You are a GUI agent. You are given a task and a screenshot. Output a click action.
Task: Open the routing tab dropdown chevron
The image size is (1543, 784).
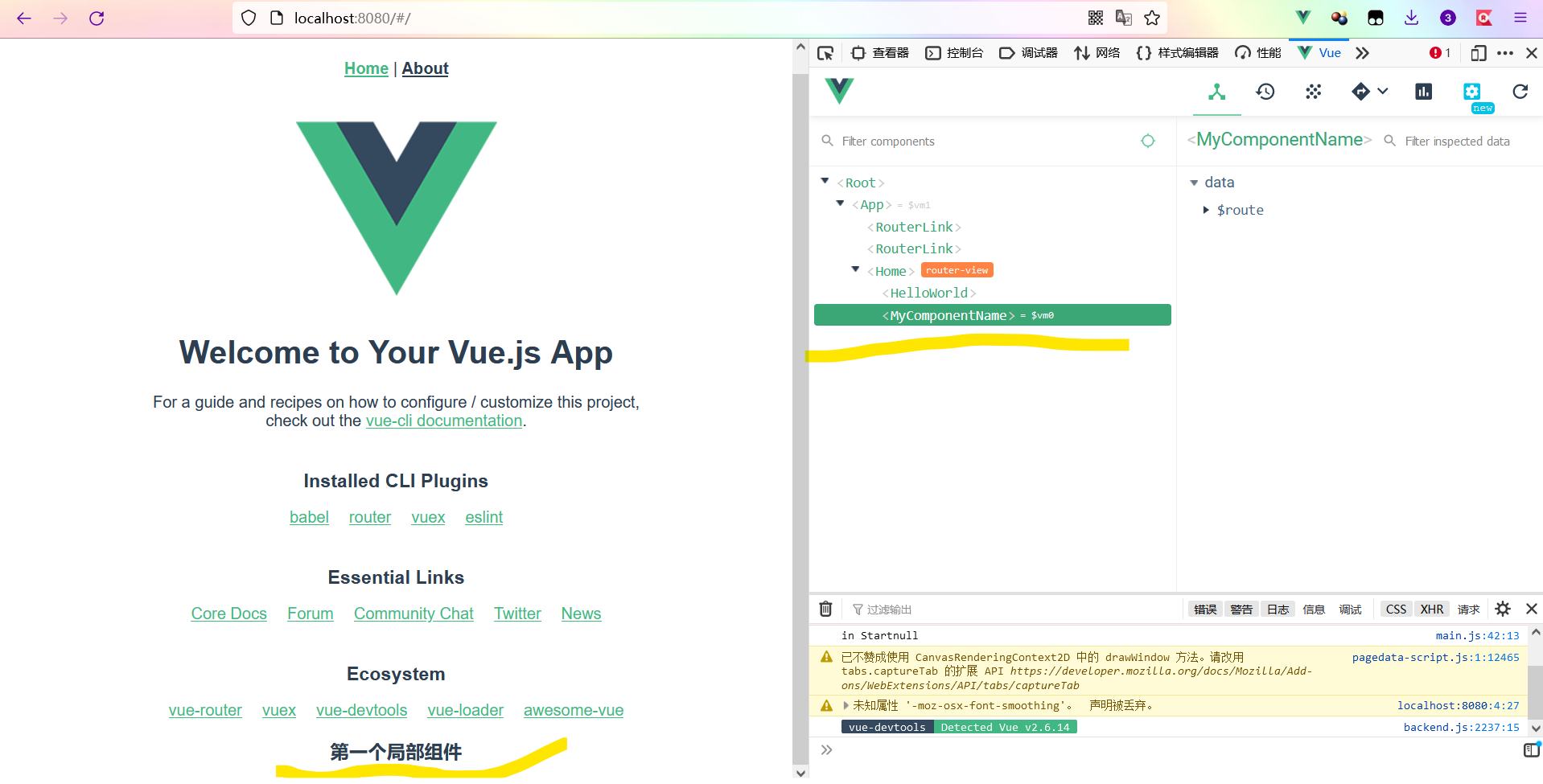pyautogui.click(x=1382, y=92)
